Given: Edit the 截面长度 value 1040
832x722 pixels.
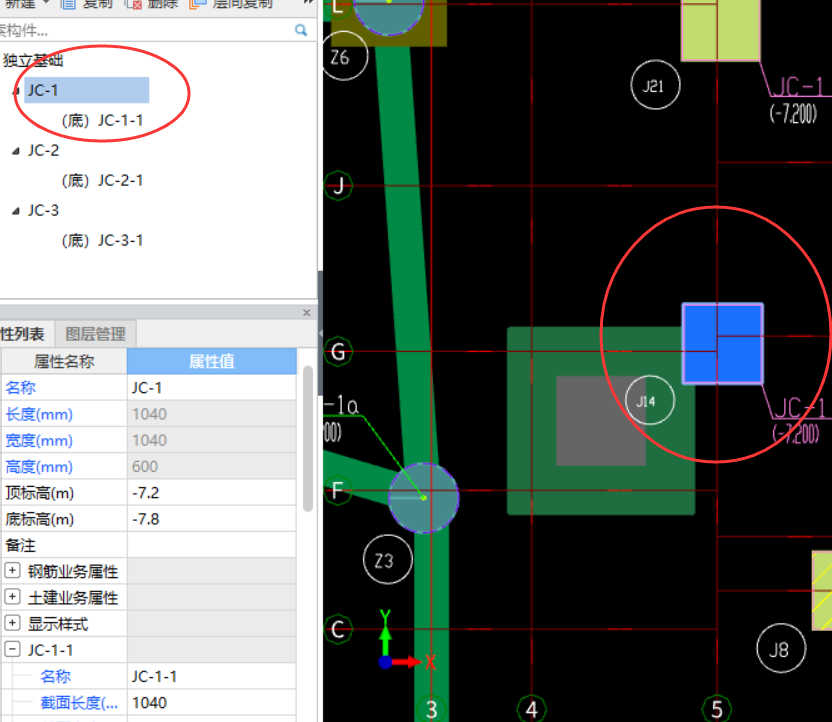Looking at the screenshot, I should coord(212,703).
